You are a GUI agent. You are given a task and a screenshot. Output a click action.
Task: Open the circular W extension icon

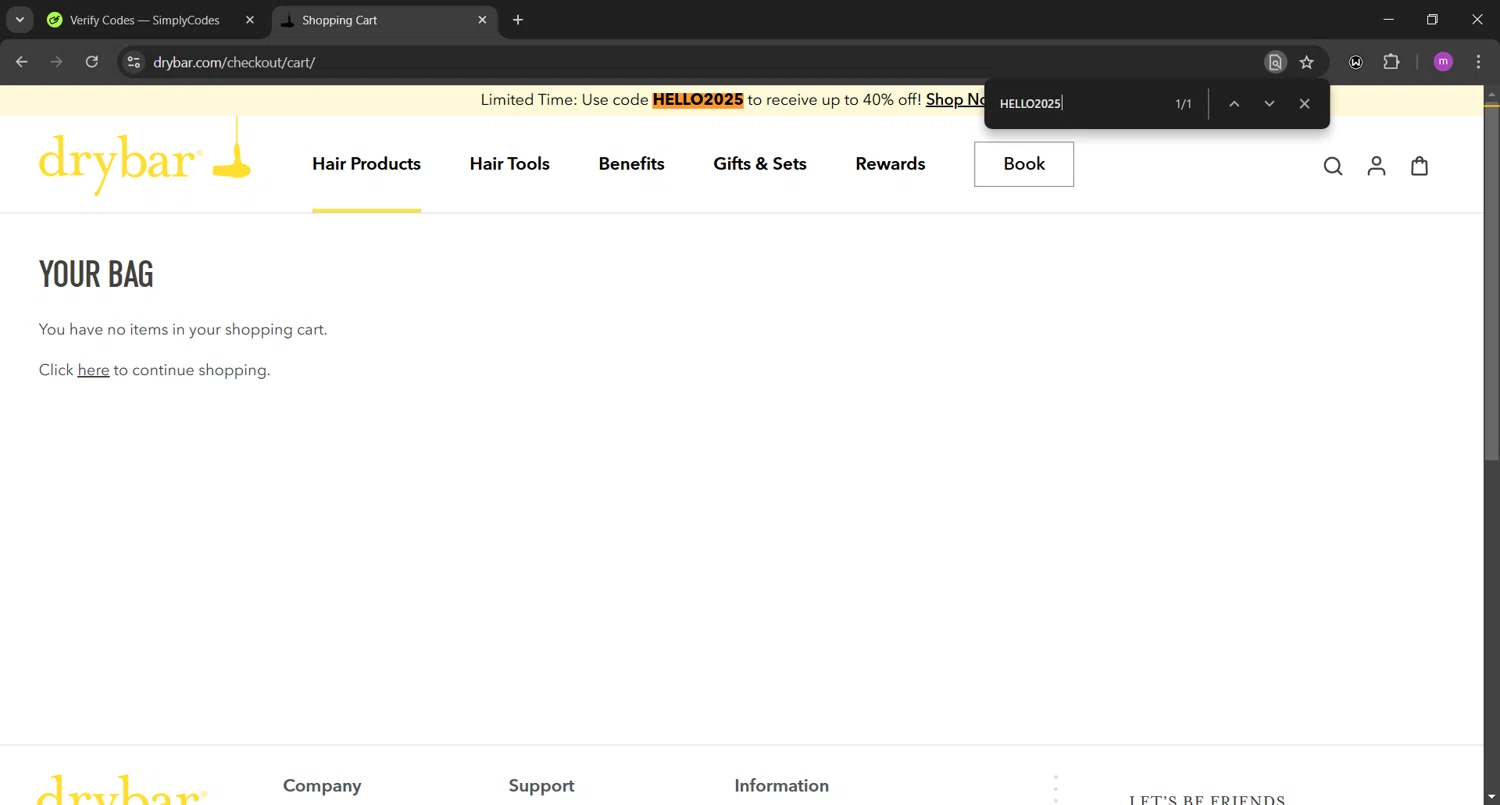click(x=1356, y=62)
